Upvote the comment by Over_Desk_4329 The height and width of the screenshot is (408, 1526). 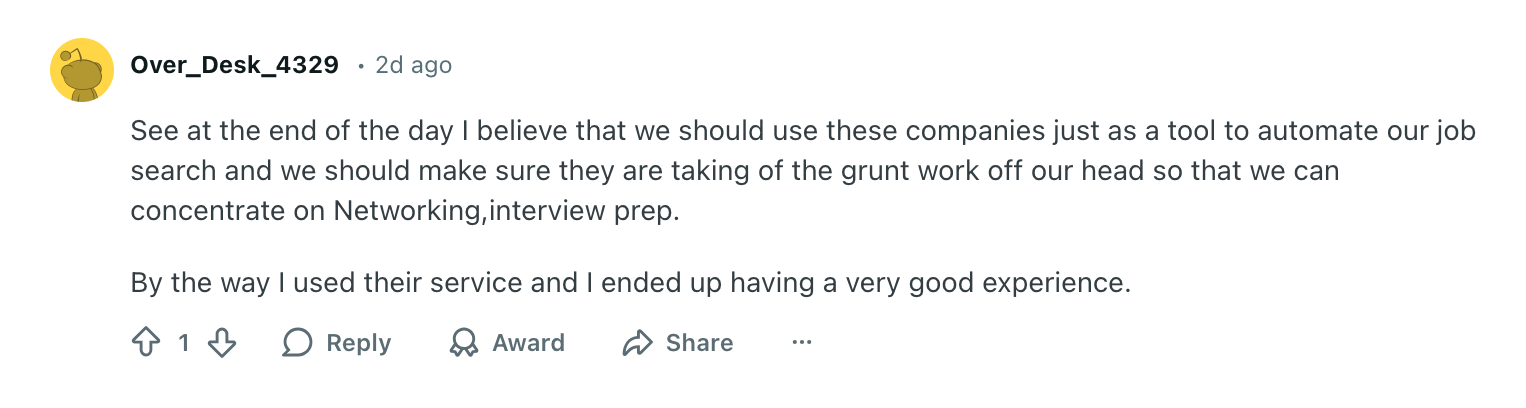(x=146, y=343)
